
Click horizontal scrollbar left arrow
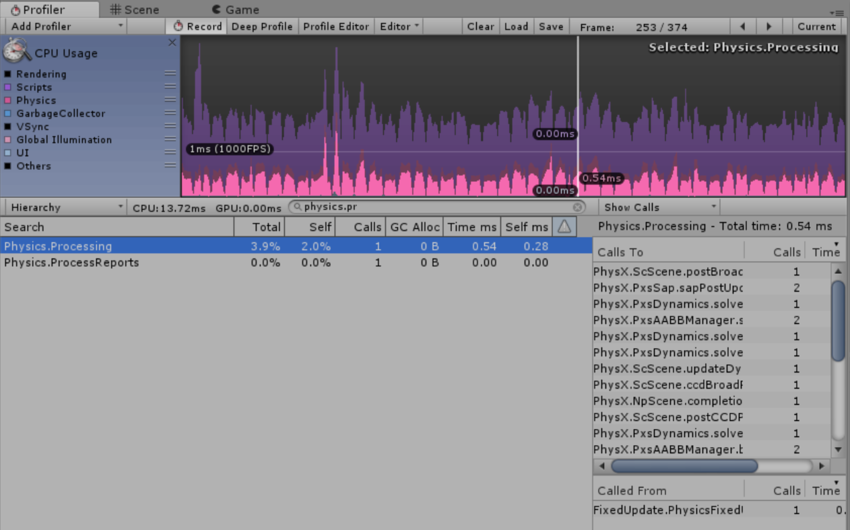[x=602, y=466]
